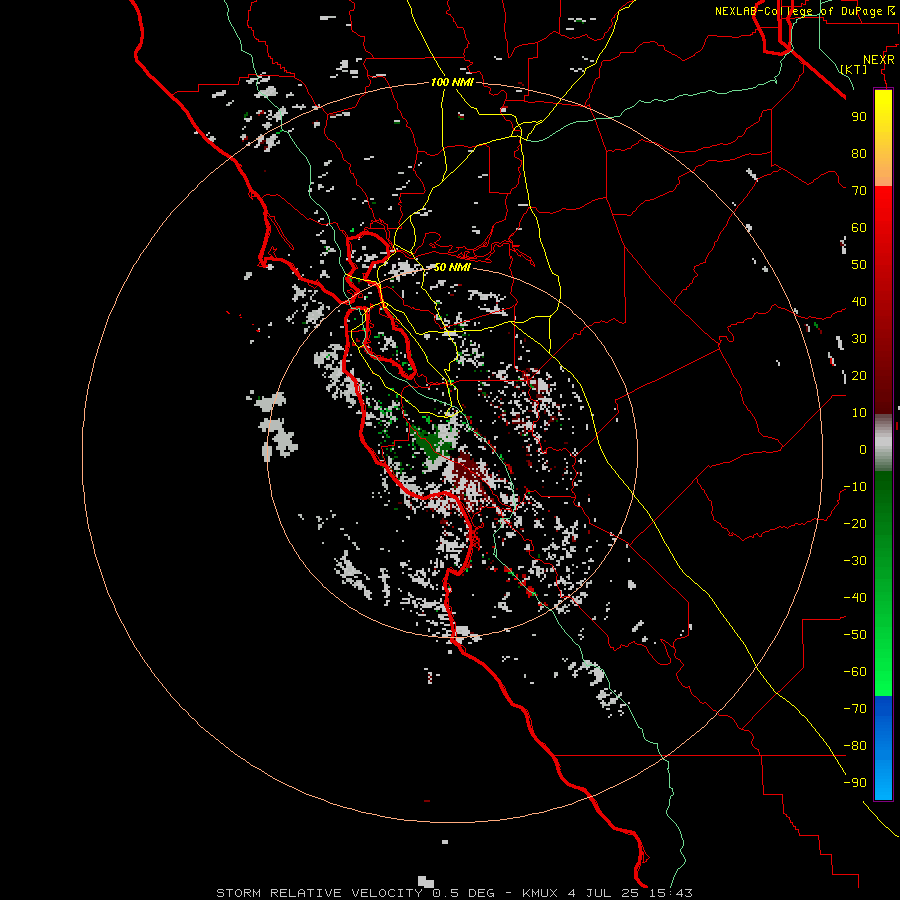Click the positive "10" scale value
The width and height of the screenshot is (900, 900).
[859, 413]
